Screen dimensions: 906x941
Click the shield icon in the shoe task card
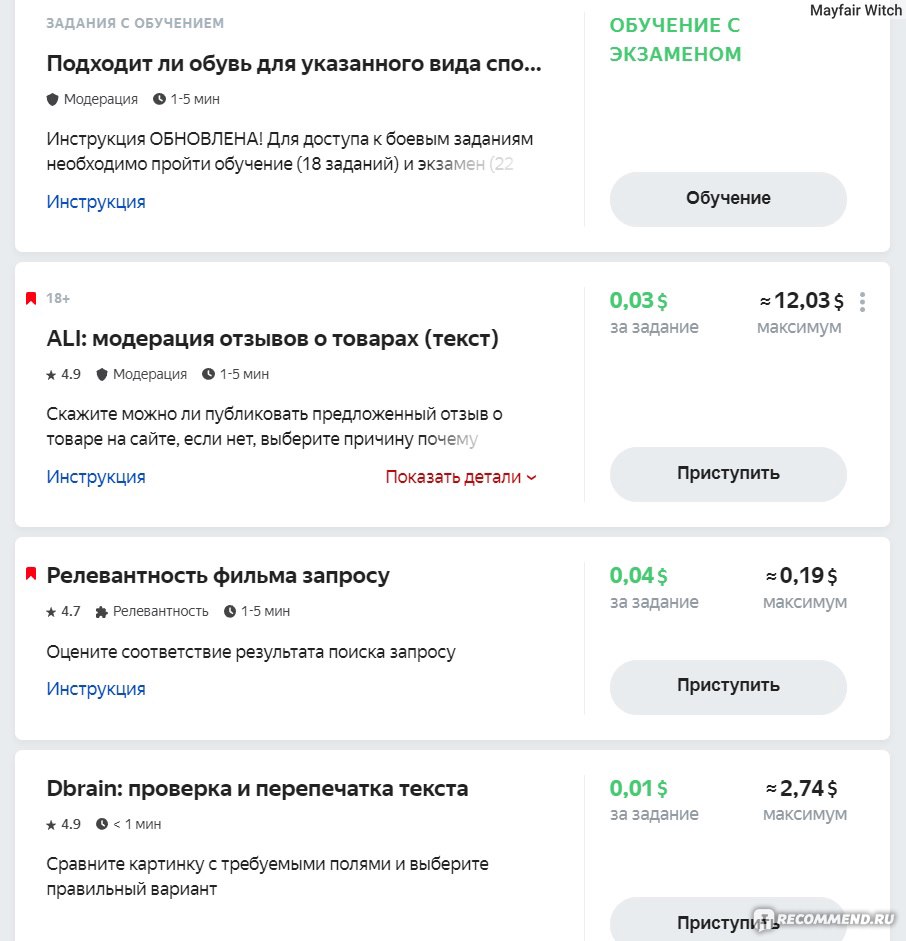click(x=52, y=99)
